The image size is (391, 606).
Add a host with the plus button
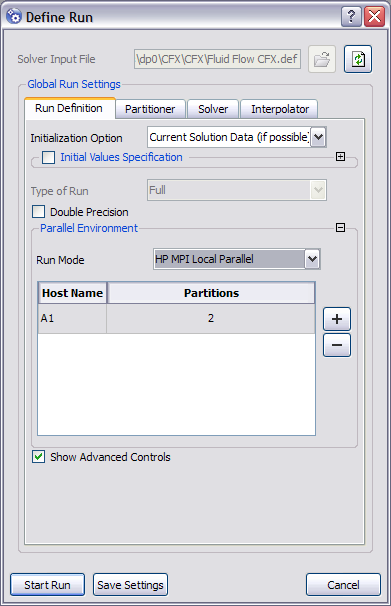[x=337, y=319]
